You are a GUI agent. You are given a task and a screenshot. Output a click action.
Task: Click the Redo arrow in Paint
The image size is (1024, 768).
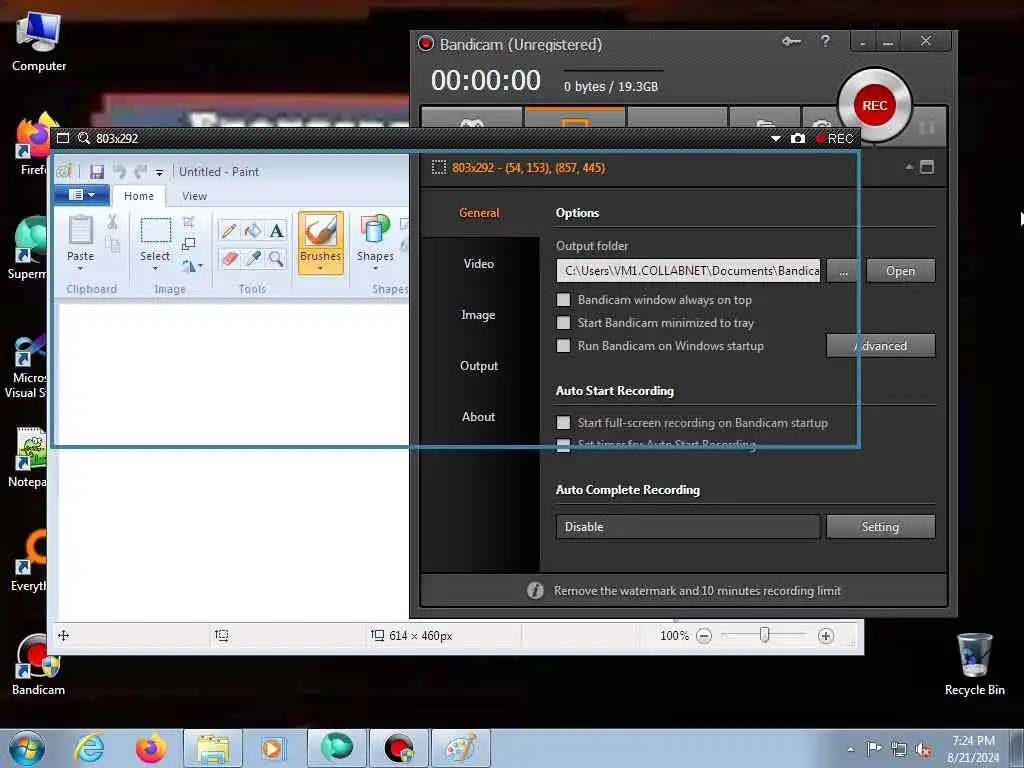[140, 172]
